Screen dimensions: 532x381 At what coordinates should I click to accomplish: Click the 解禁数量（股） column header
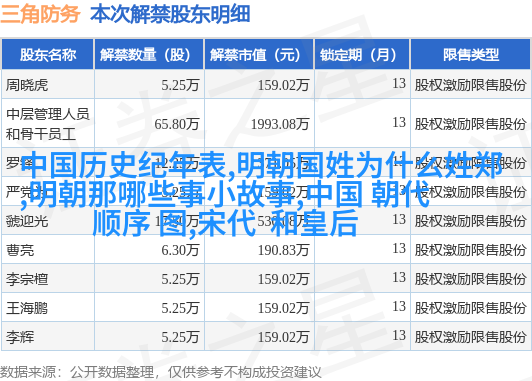pos(149,55)
